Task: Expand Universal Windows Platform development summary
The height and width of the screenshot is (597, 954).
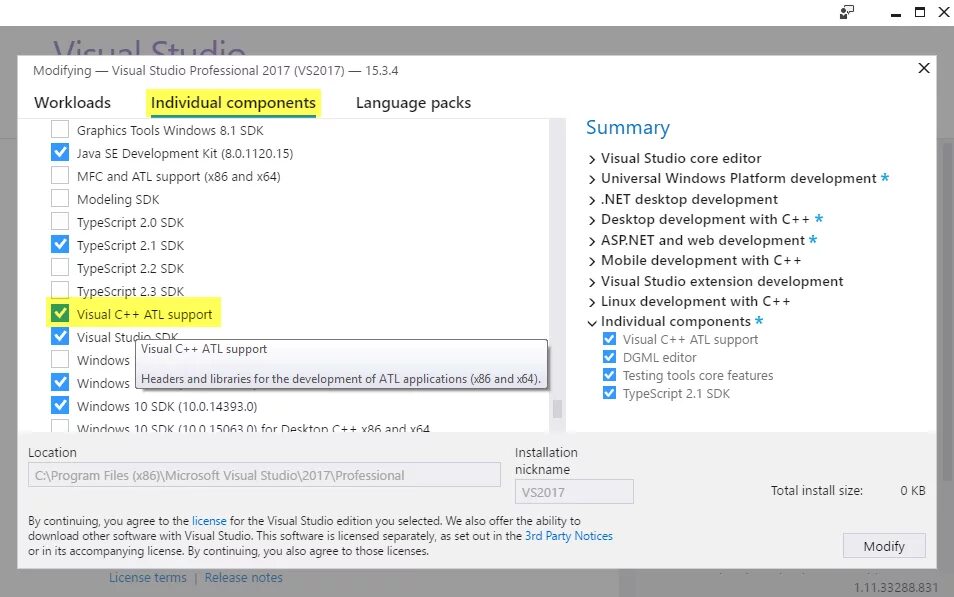Action: click(592, 180)
